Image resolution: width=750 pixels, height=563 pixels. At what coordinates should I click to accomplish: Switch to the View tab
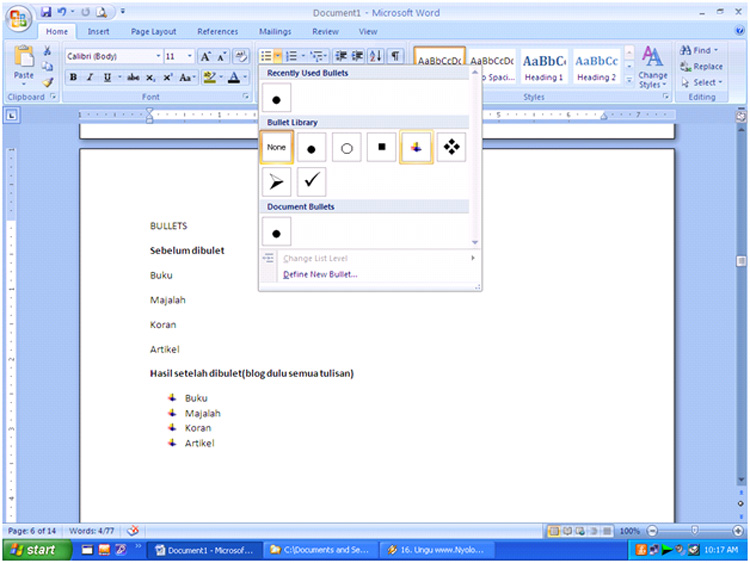point(368,31)
